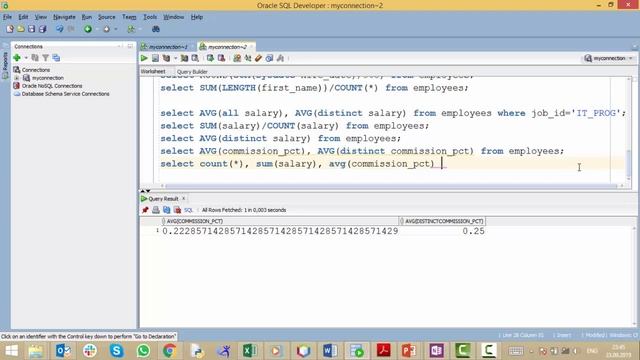Open the Help menu
Screen dimensions: 640x360
(197, 17)
